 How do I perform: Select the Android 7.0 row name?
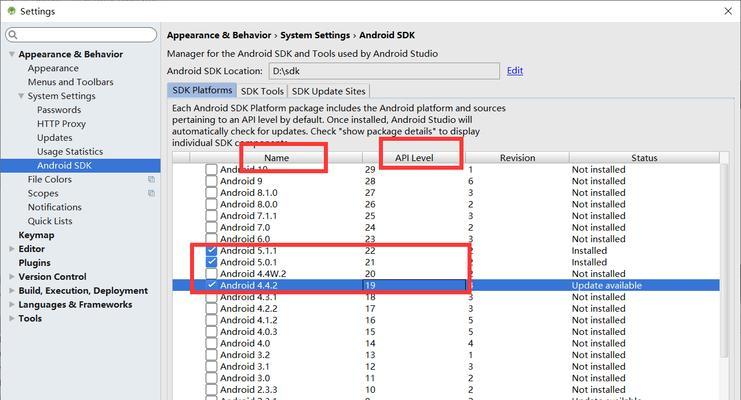coord(245,227)
